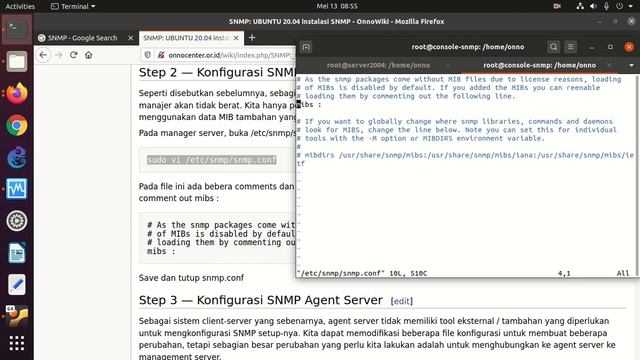Open the Activities overview
Screen dimensions: 640x360
click(x=20, y=6)
